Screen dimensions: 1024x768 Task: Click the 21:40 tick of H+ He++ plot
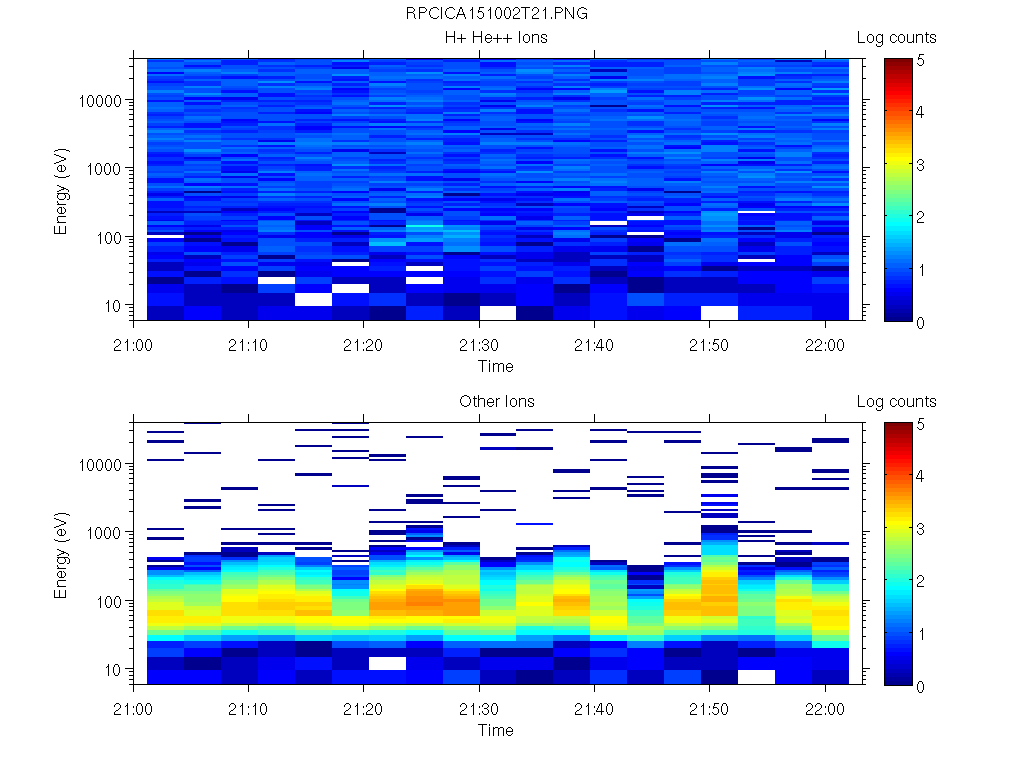594,345
